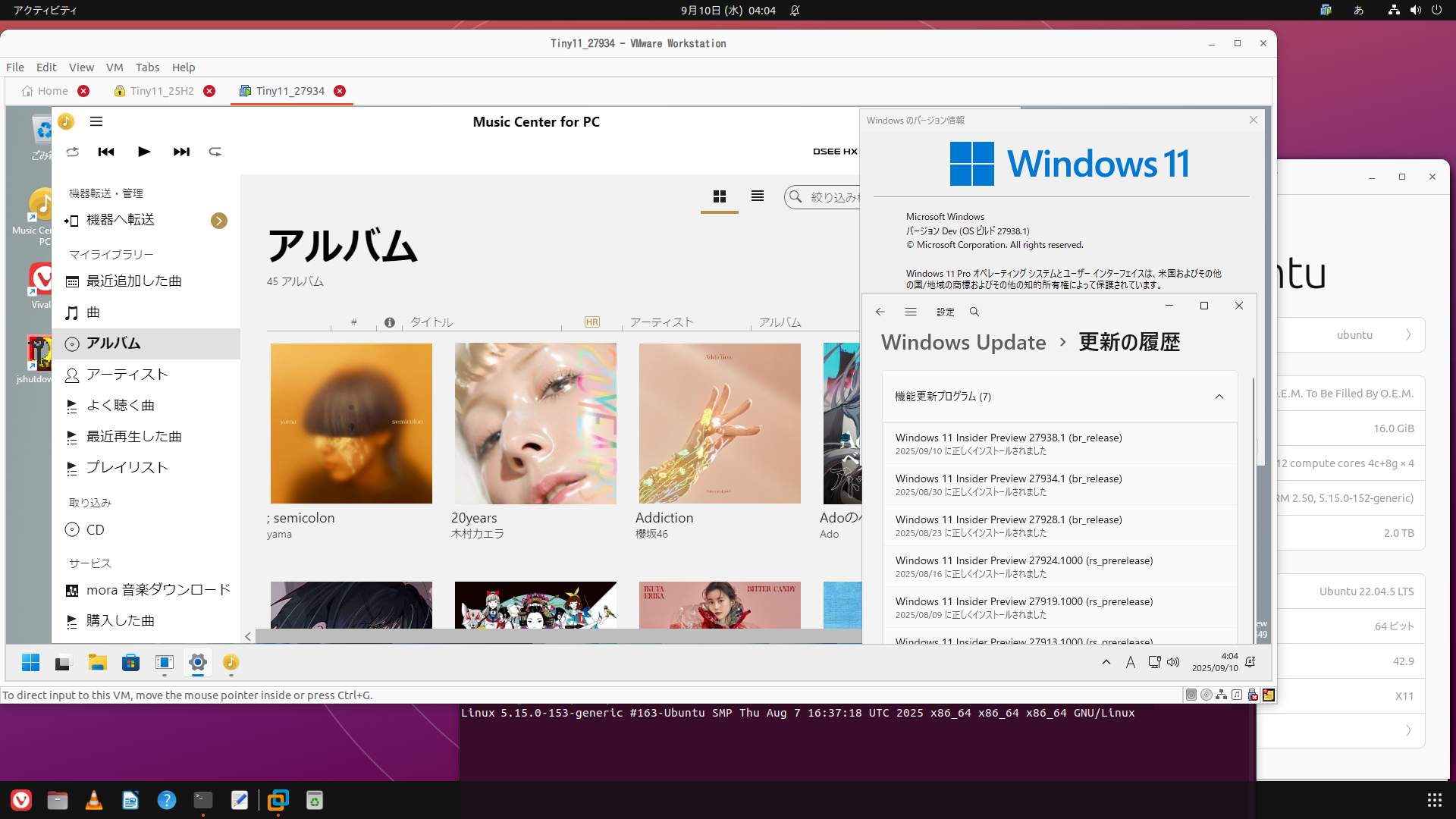Image resolution: width=1456 pixels, height=819 pixels.
Task: Open the Settings navigation hamburger menu
Action: tap(911, 312)
